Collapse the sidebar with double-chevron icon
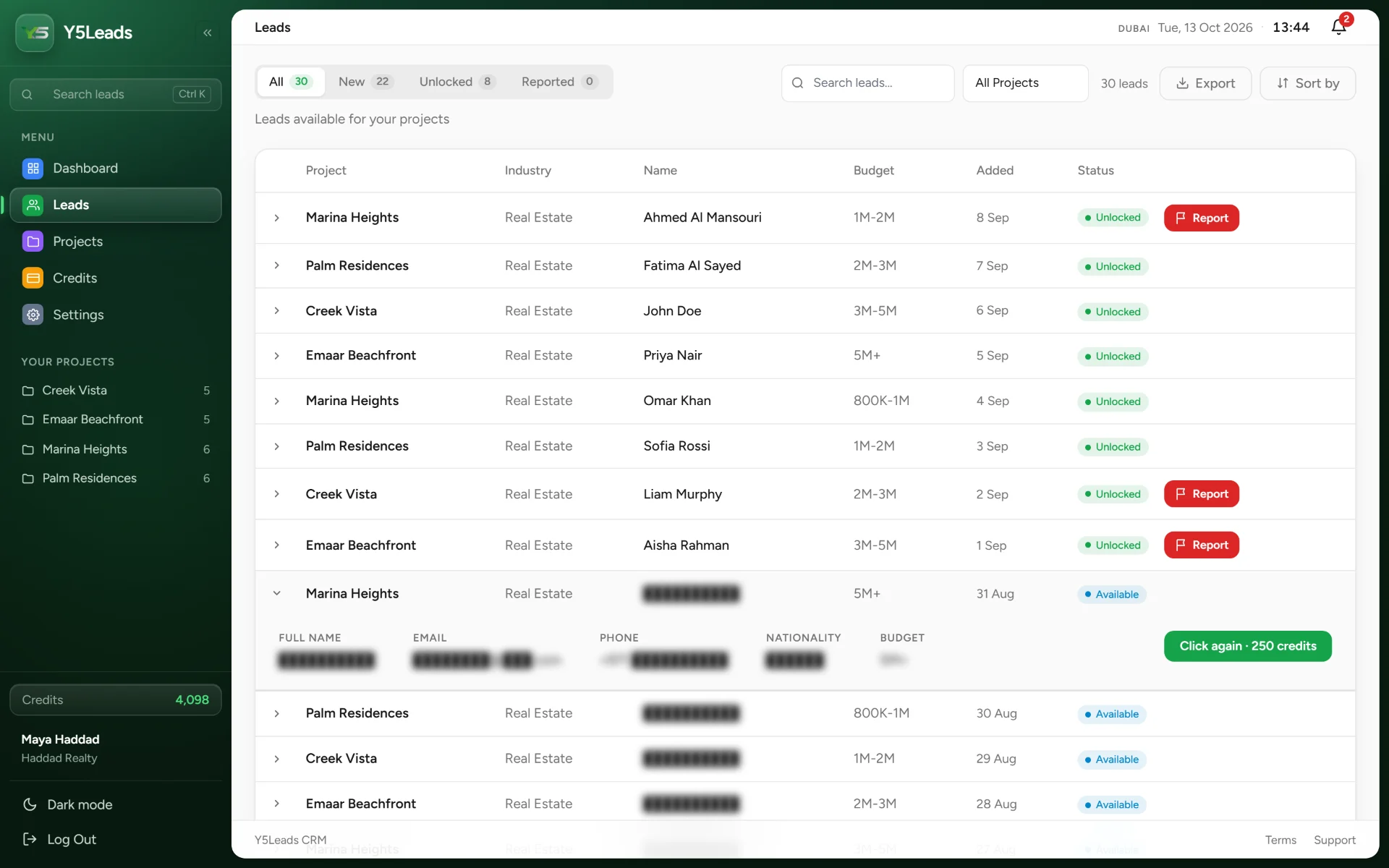The image size is (1389, 868). (x=208, y=33)
